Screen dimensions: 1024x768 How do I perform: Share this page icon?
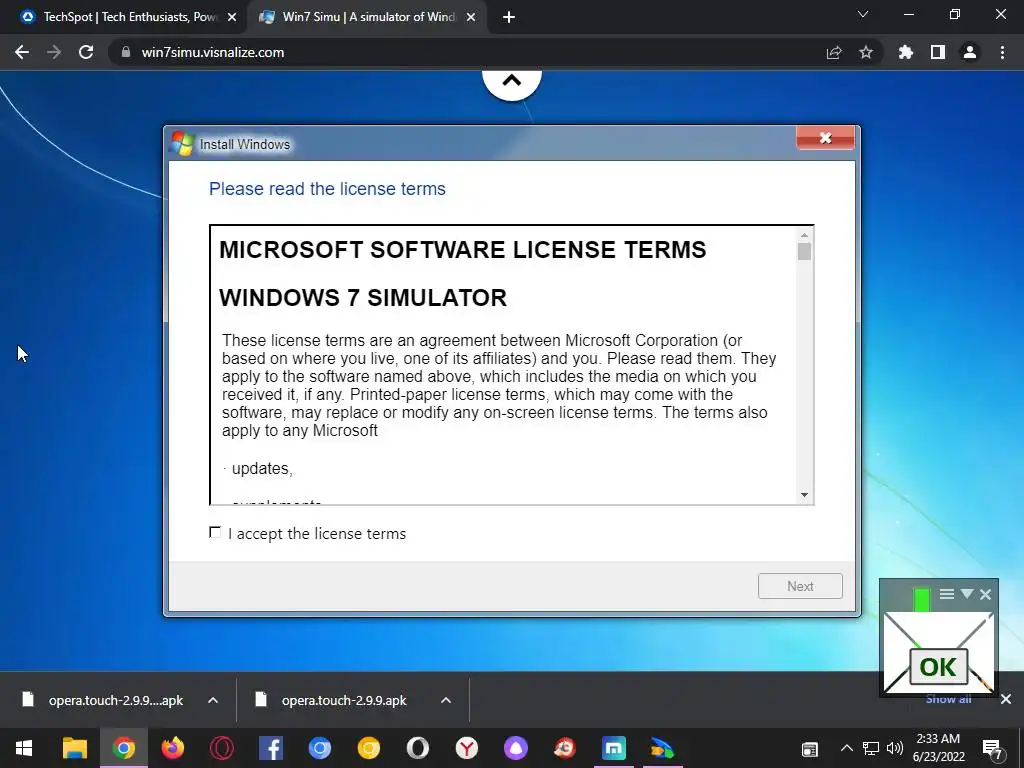coord(834,52)
